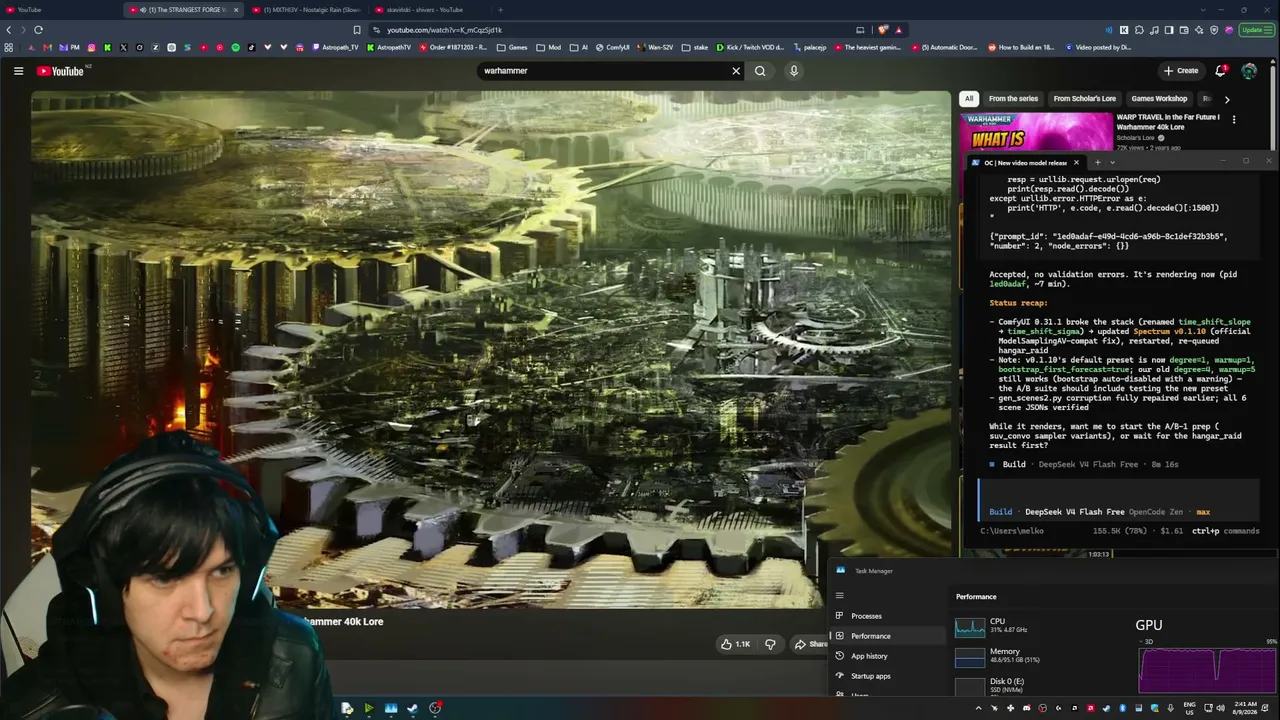
Task: Open the Wan-S2V bookmark
Action: [x=655, y=47]
